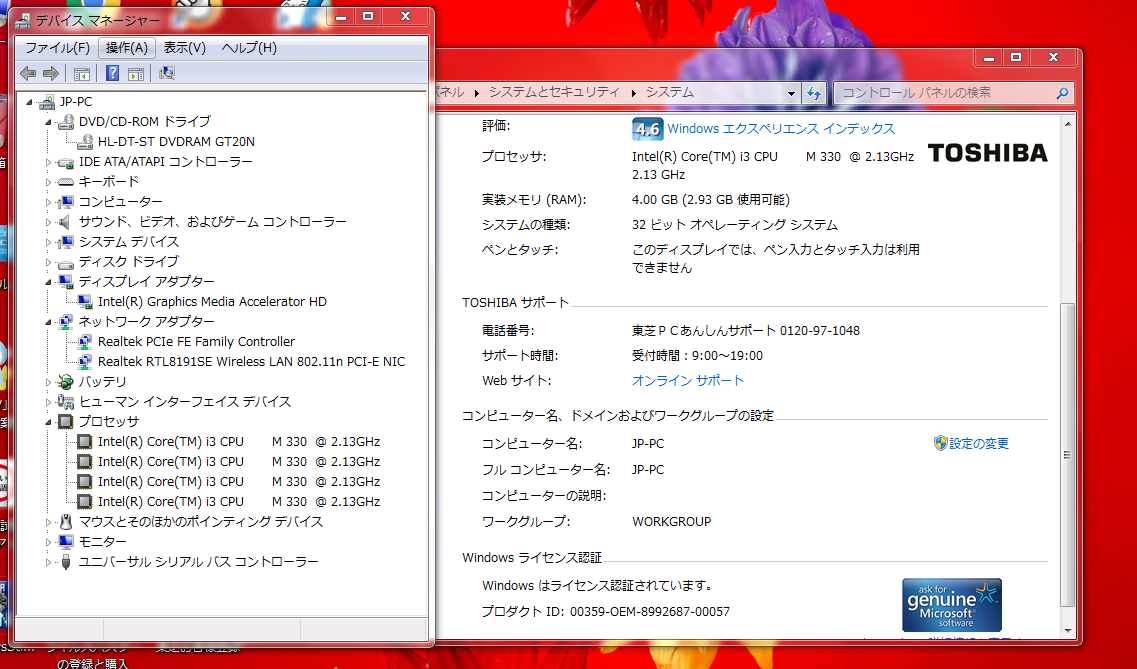Select the first Intel Core i3 CPU icon

(85, 441)
